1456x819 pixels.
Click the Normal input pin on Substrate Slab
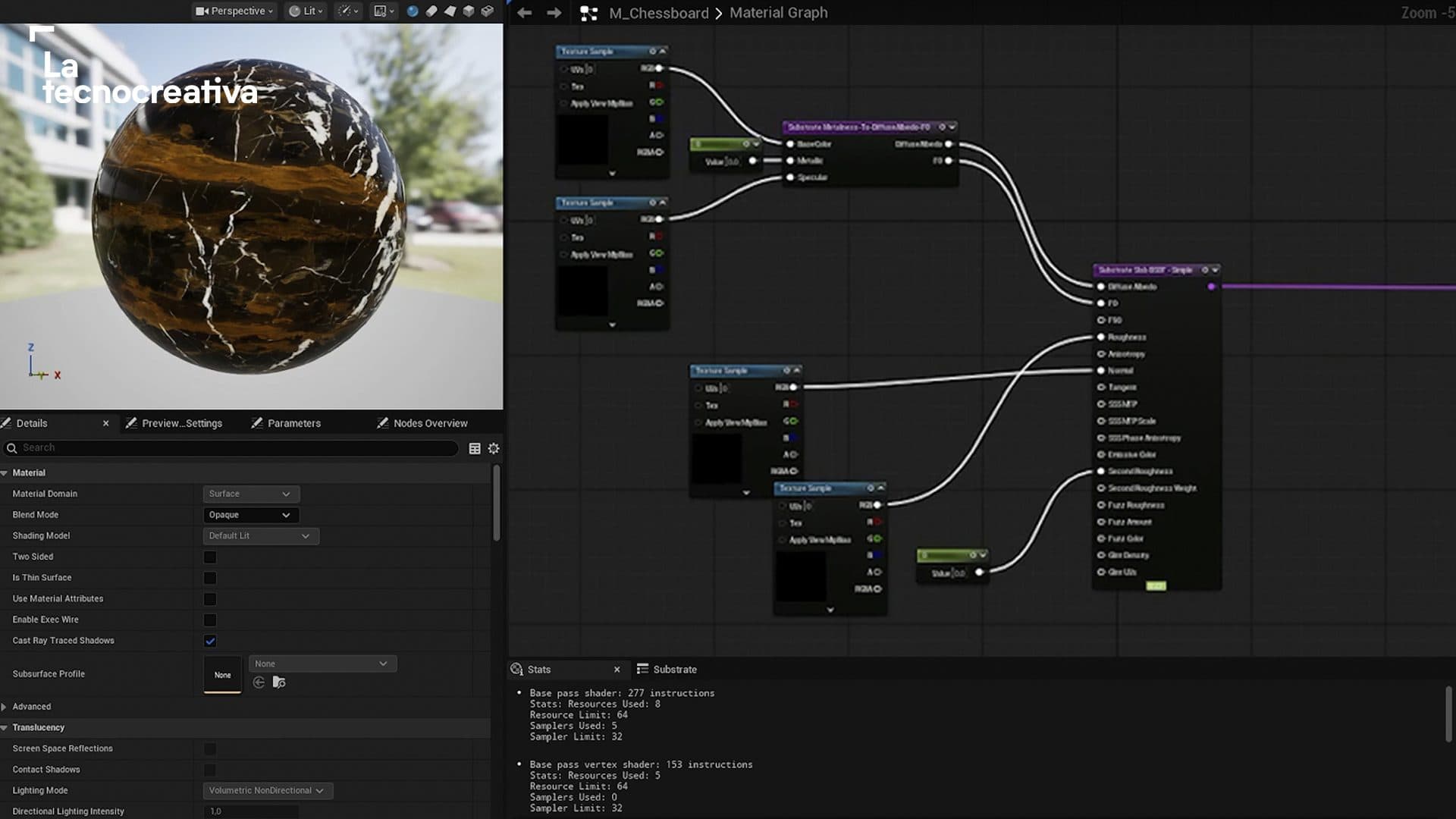[1100, 370]
